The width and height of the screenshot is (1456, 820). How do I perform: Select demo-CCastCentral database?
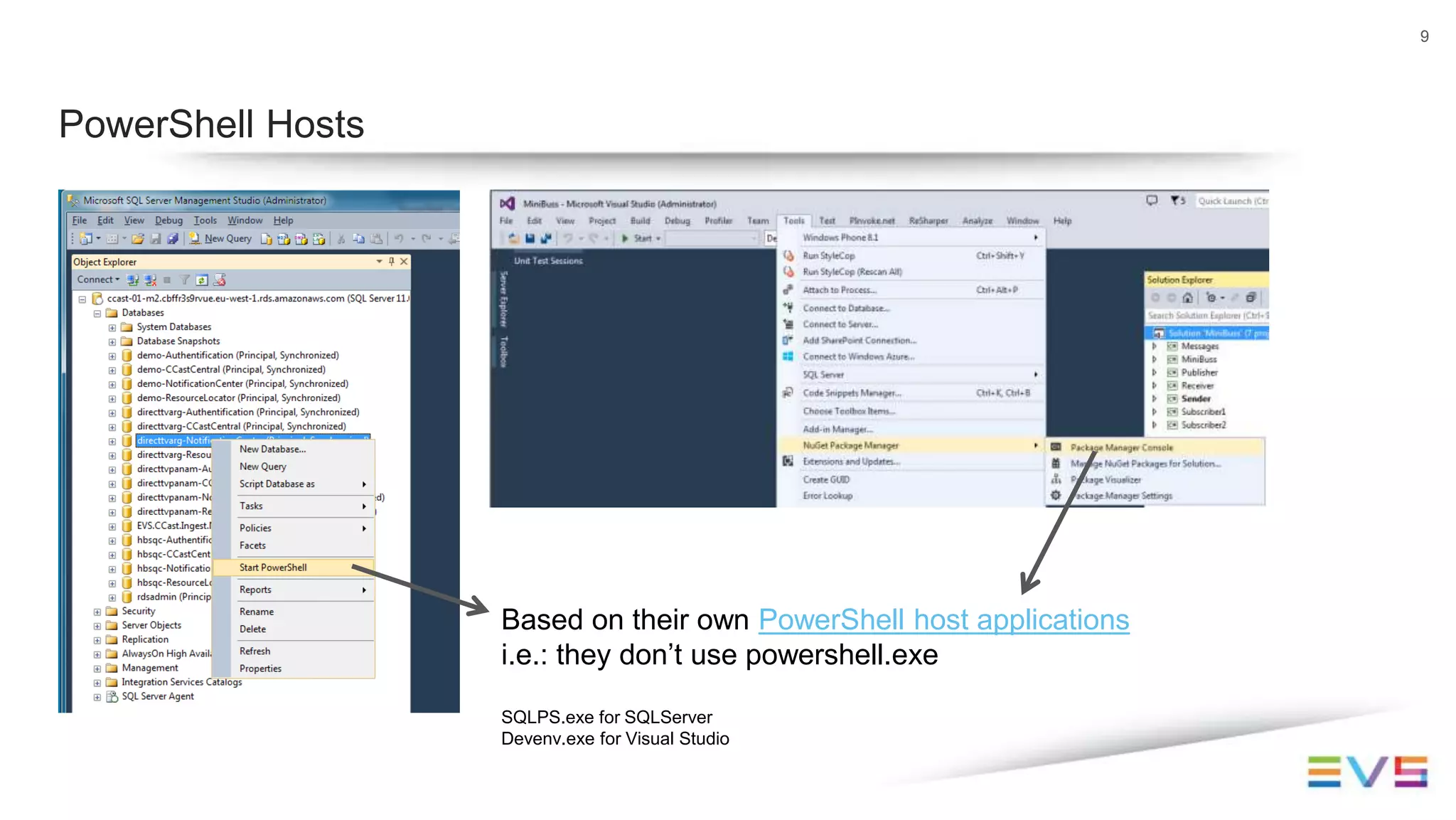pos(231,370)
